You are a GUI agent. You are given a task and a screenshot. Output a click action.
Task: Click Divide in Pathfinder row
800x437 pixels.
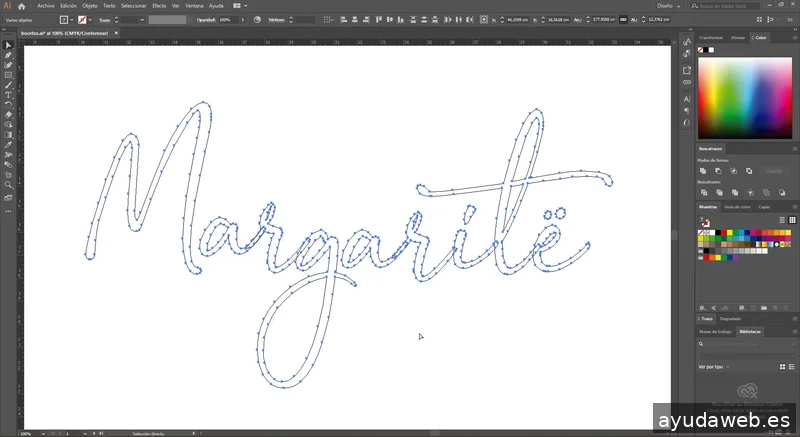pos(704,193)
